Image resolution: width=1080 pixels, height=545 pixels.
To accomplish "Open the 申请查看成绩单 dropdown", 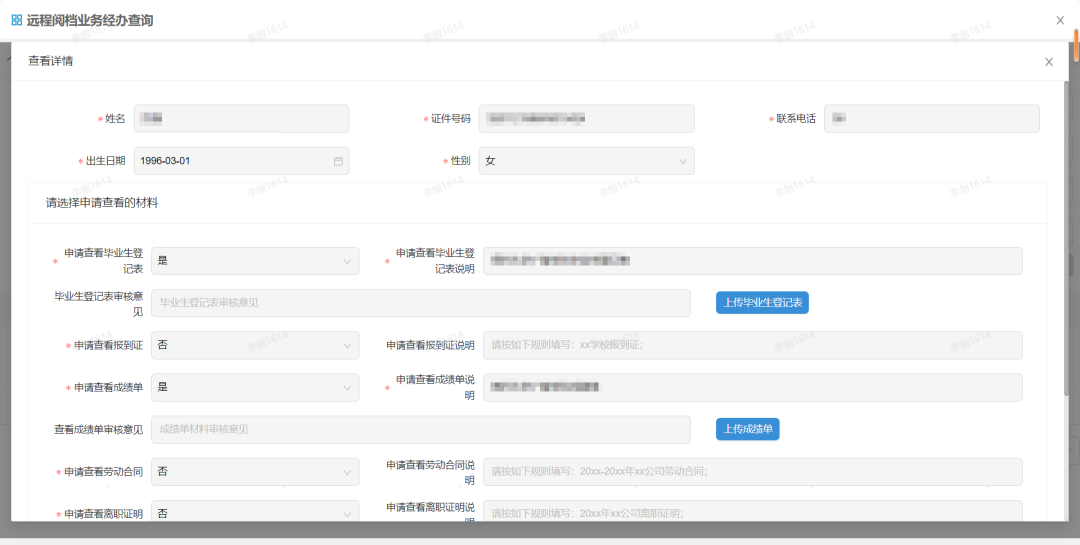I will [x=255, y=387].
